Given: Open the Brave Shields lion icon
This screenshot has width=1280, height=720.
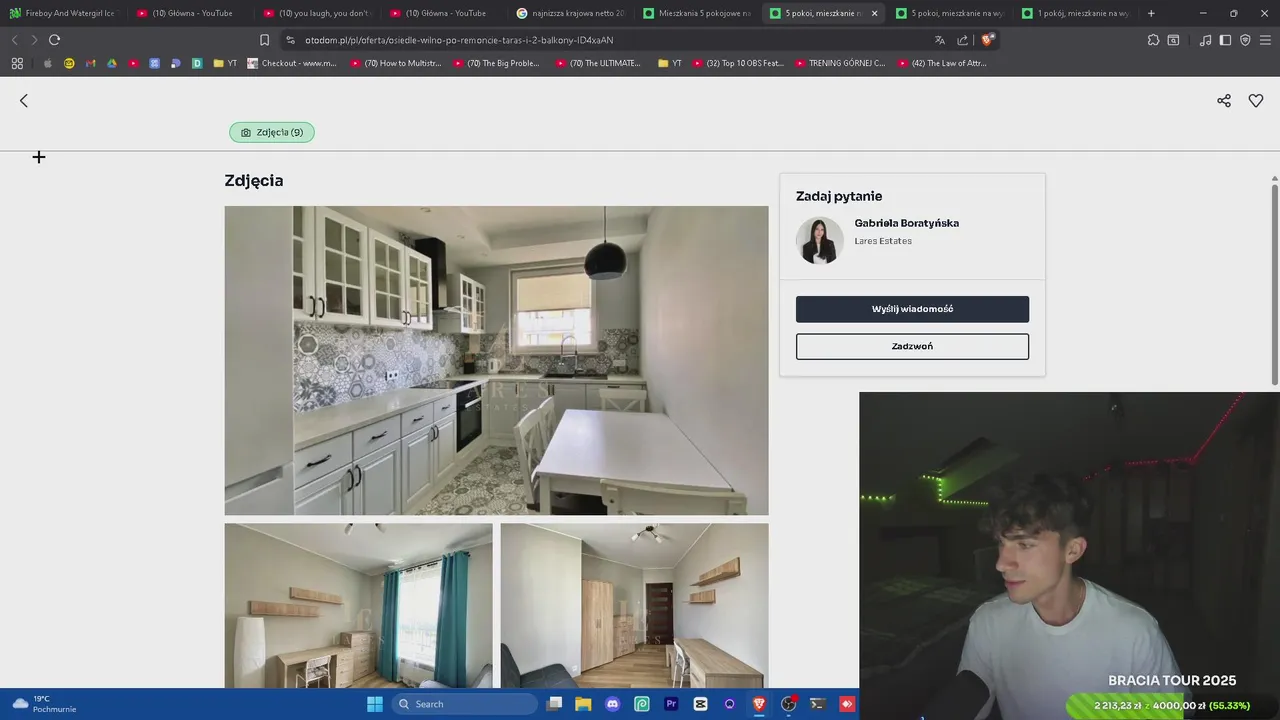Looking at the screenshot, I should coord(987,40).
